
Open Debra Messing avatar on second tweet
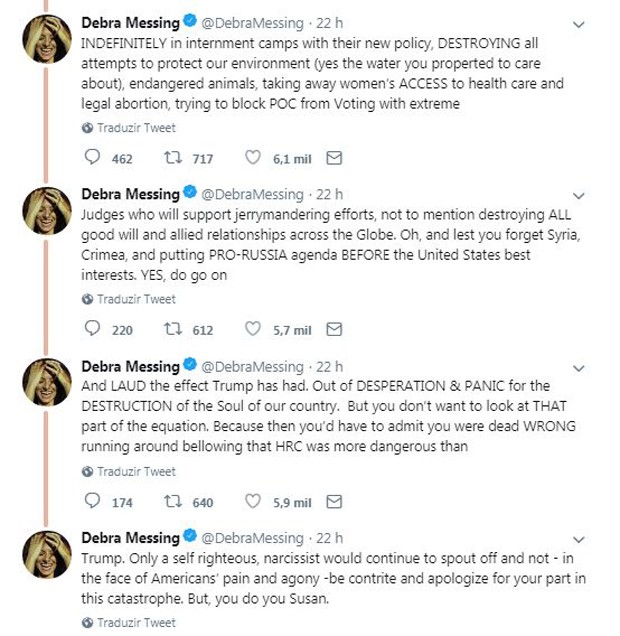[x=47, y=211]
